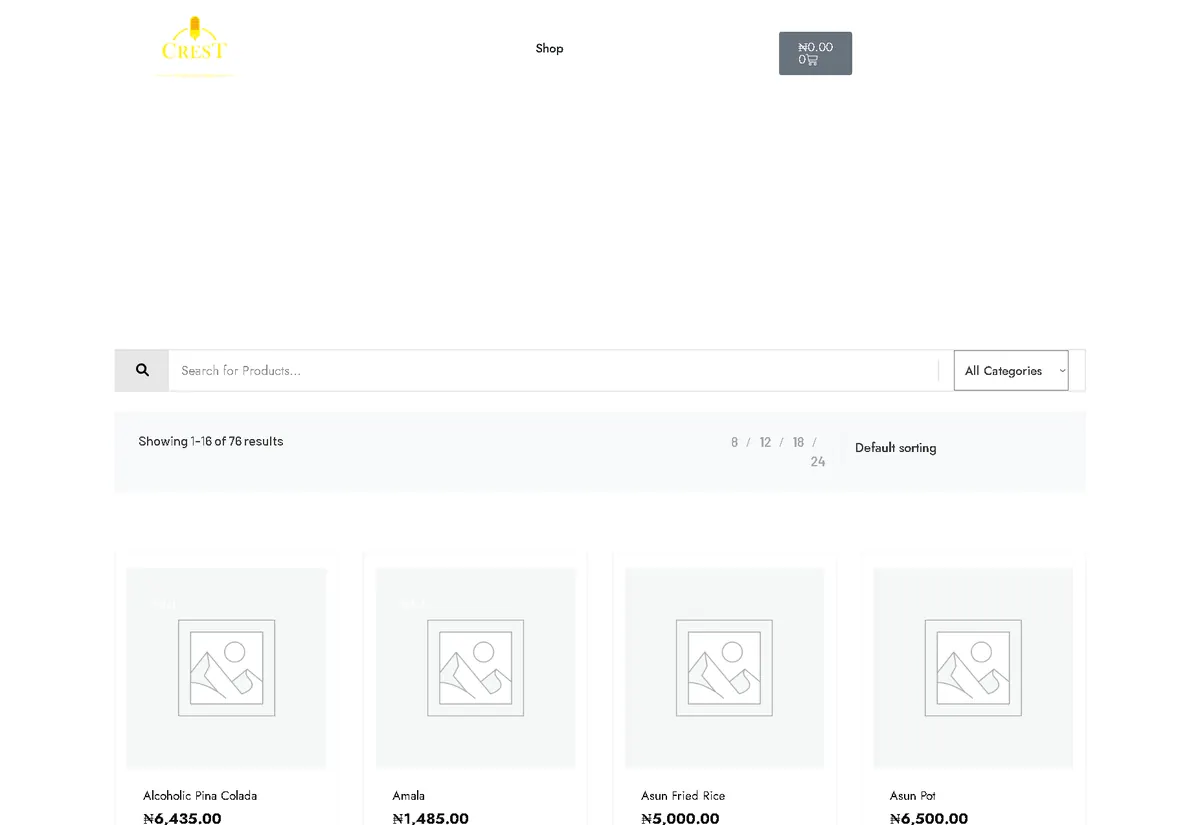Click the ₦6,435.00 price
1200x825 pixels.
182,818
